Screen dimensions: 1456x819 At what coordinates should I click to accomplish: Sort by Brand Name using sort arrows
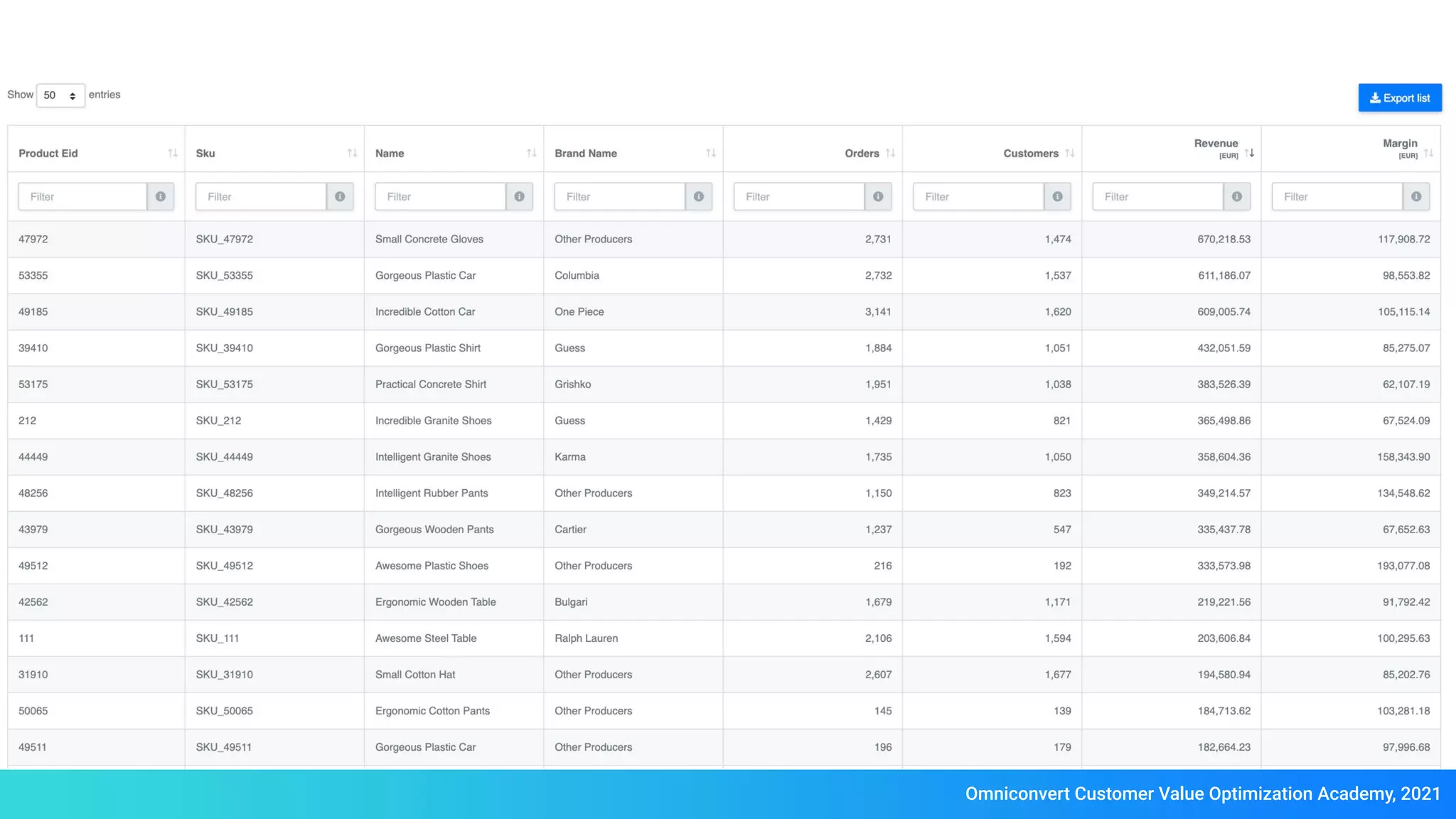[710, 153]
